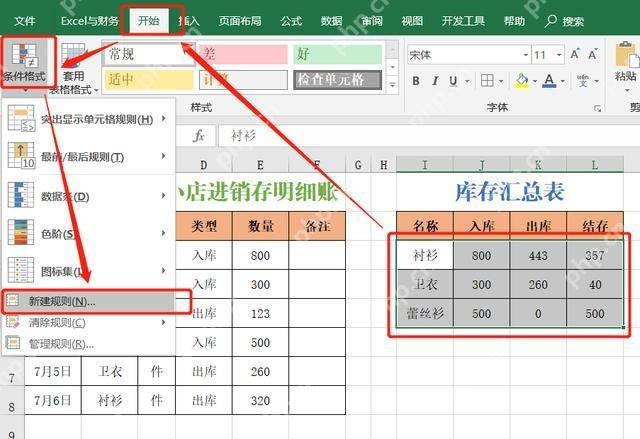640x439 pixels.
Task: Switch to the Excel与财务 tab
Action: 89,21
